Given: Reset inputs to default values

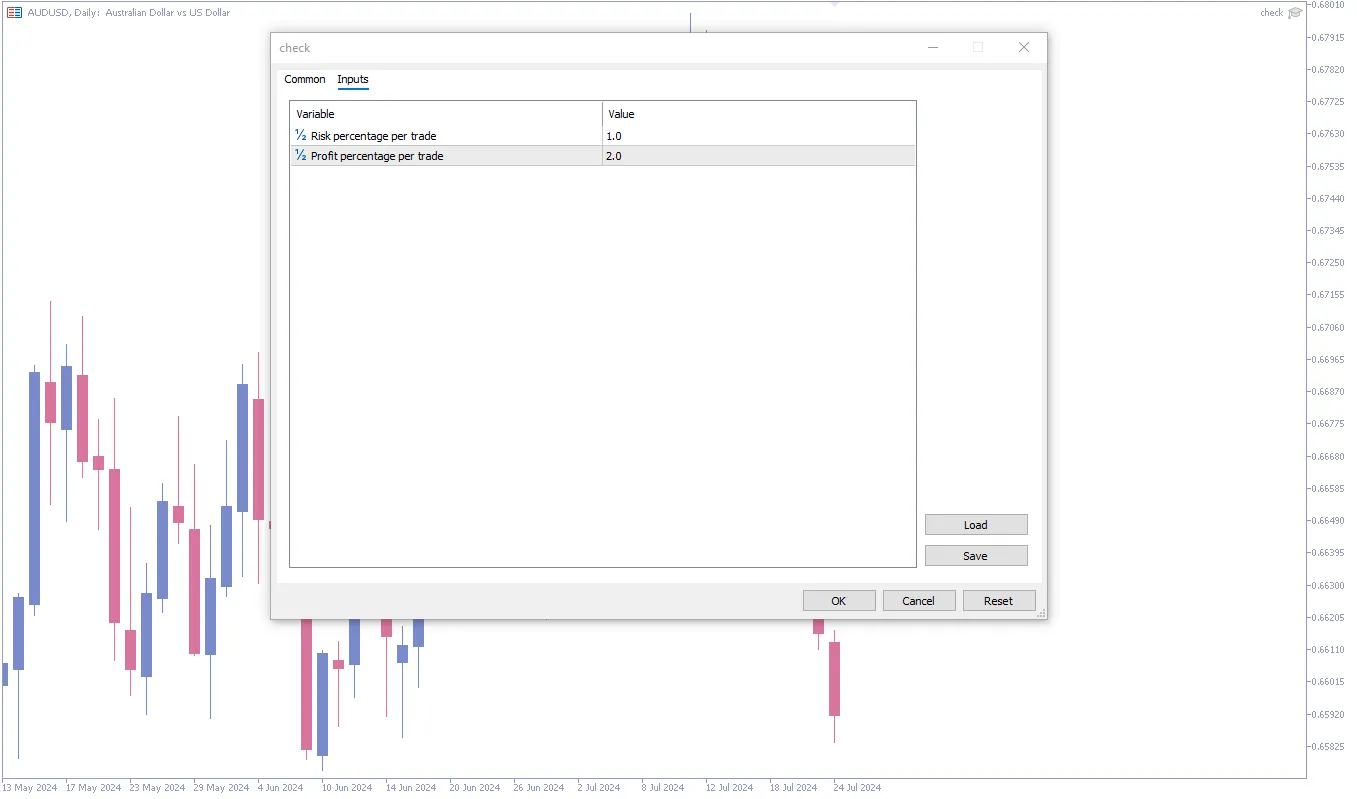Looking at the screenshot, I should click(x=999, y=600).
